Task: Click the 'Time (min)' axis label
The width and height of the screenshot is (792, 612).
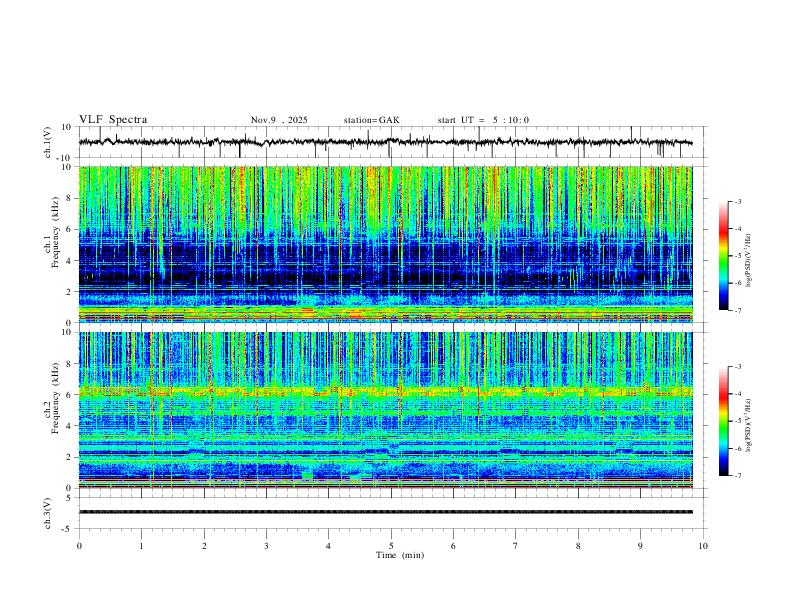Action: click(400, 555)
